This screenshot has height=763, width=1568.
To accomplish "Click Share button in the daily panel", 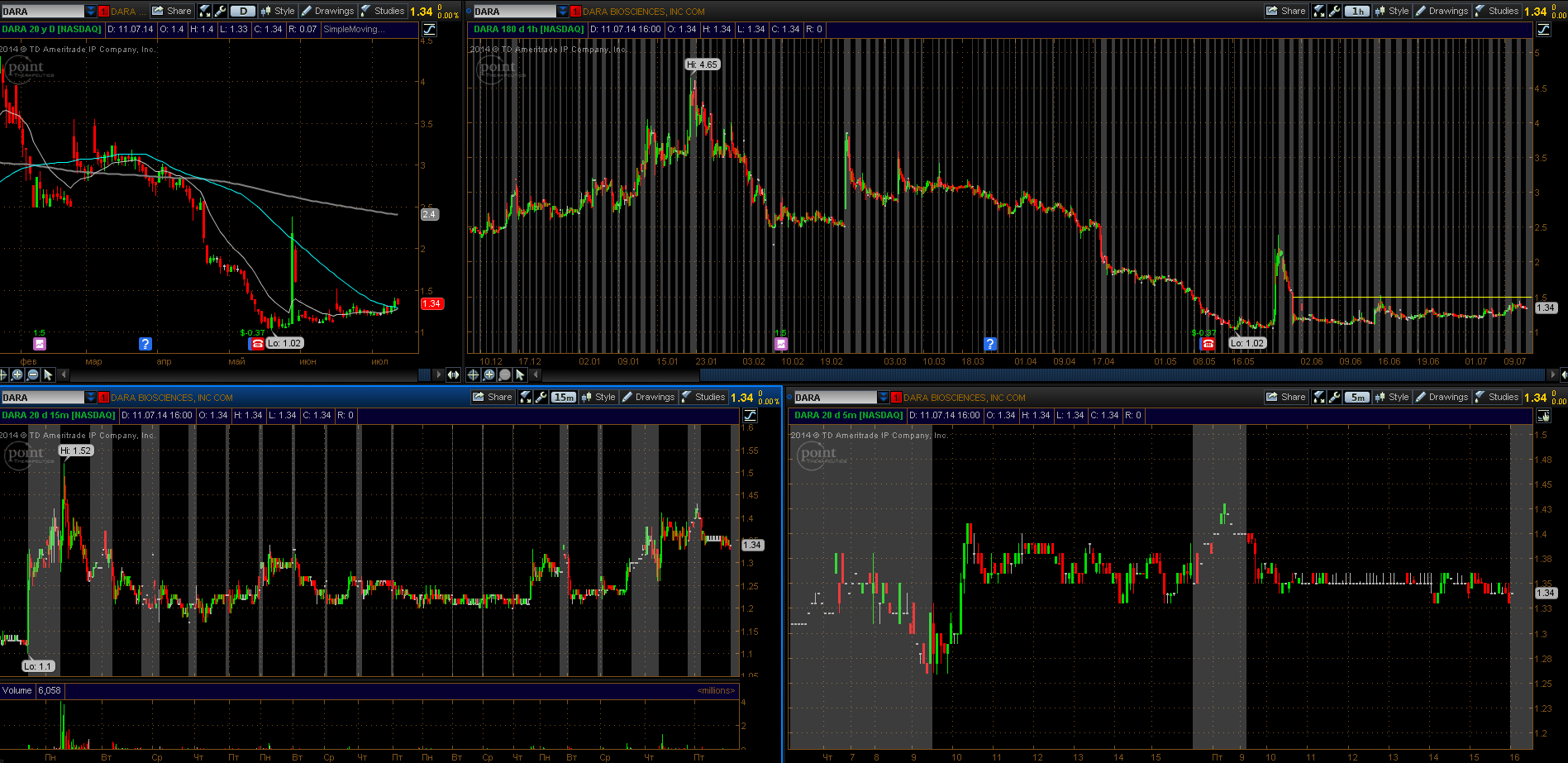I will pyautogui.click(x=172, y=11).
